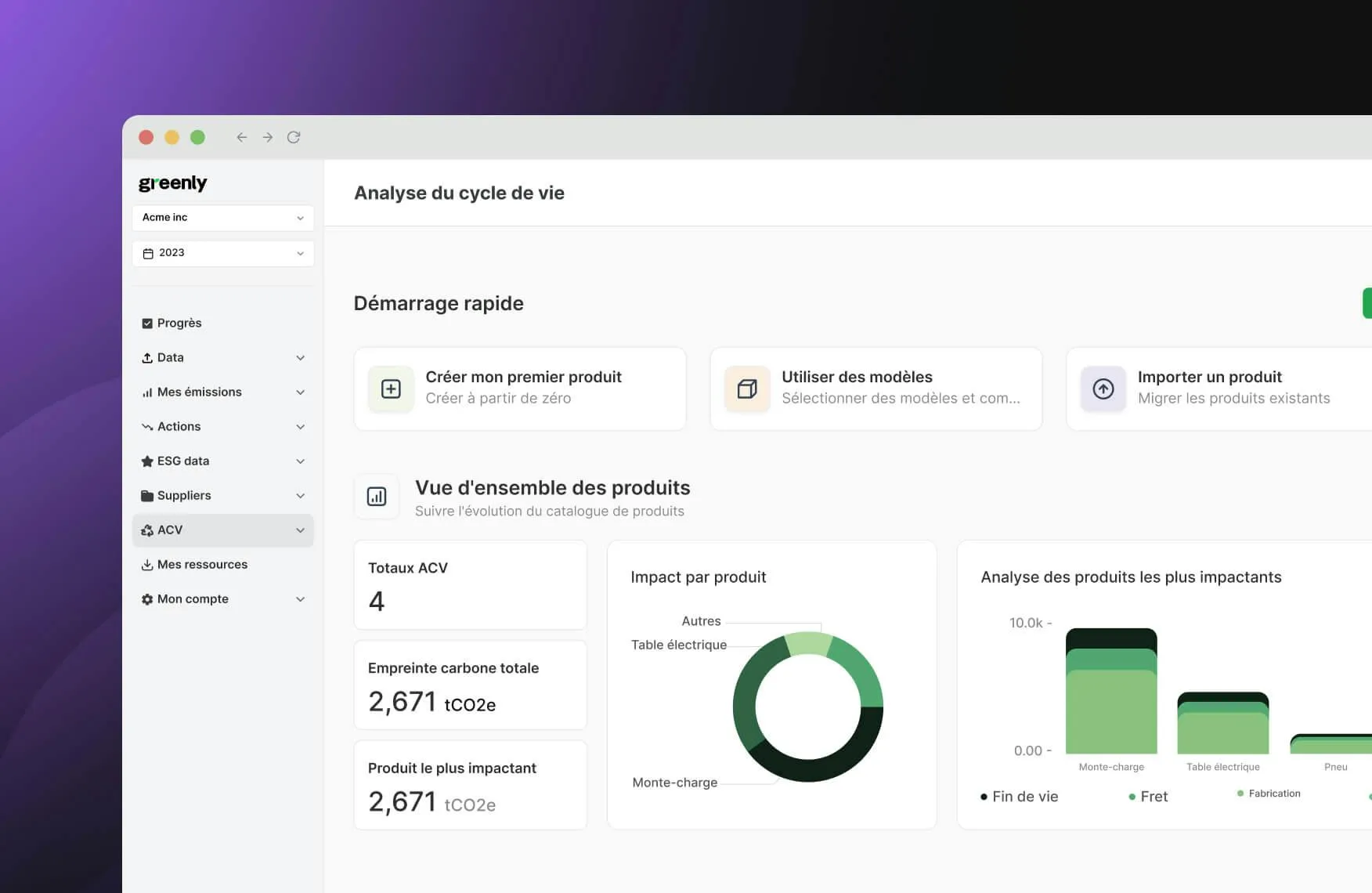This screenshot has height=893, width=1372.
Task: Click the ESG data star icon
Action: (x=147, y=461)
